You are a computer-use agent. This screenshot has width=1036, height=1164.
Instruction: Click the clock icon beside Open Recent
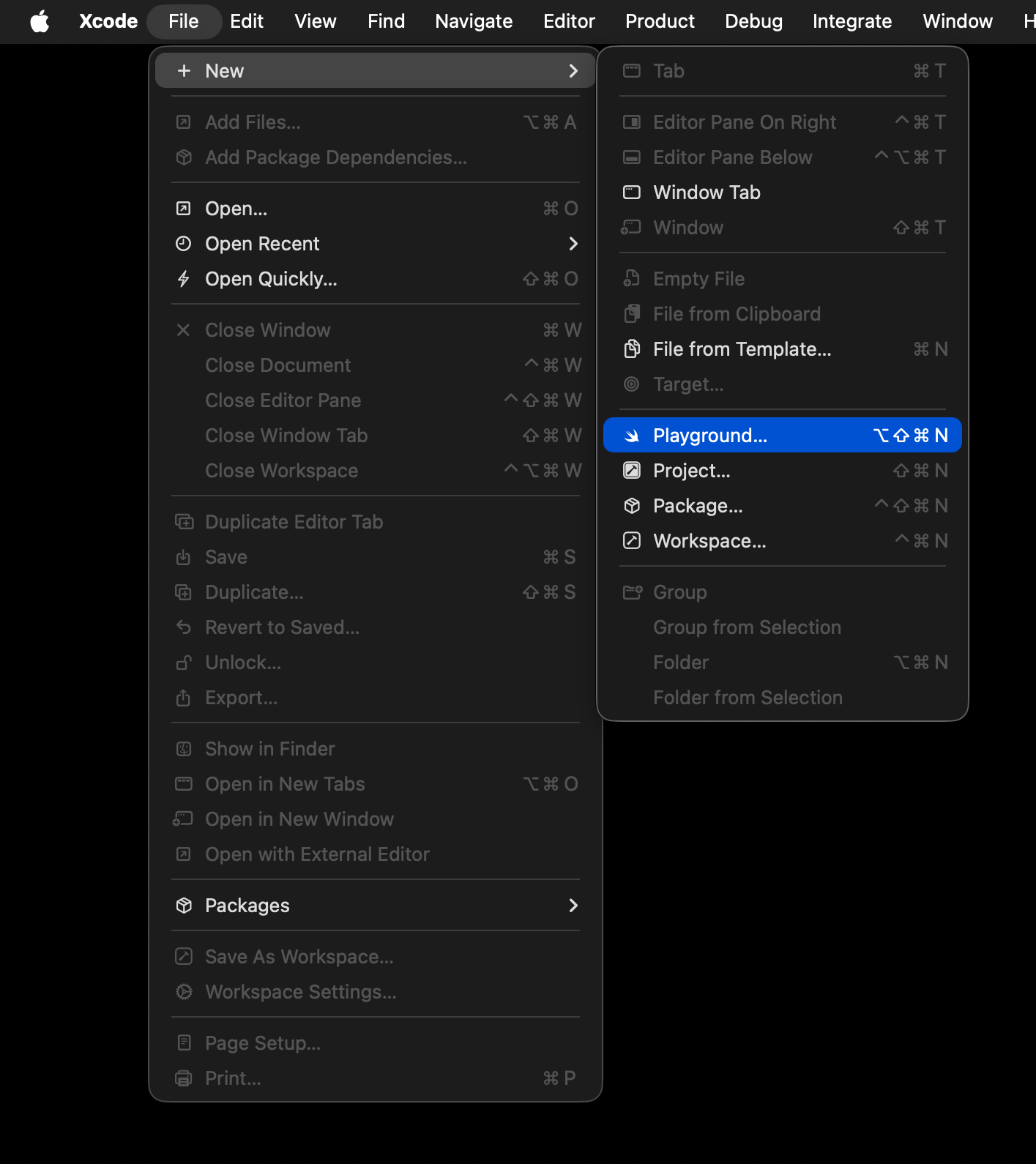[x=184, y=244]
